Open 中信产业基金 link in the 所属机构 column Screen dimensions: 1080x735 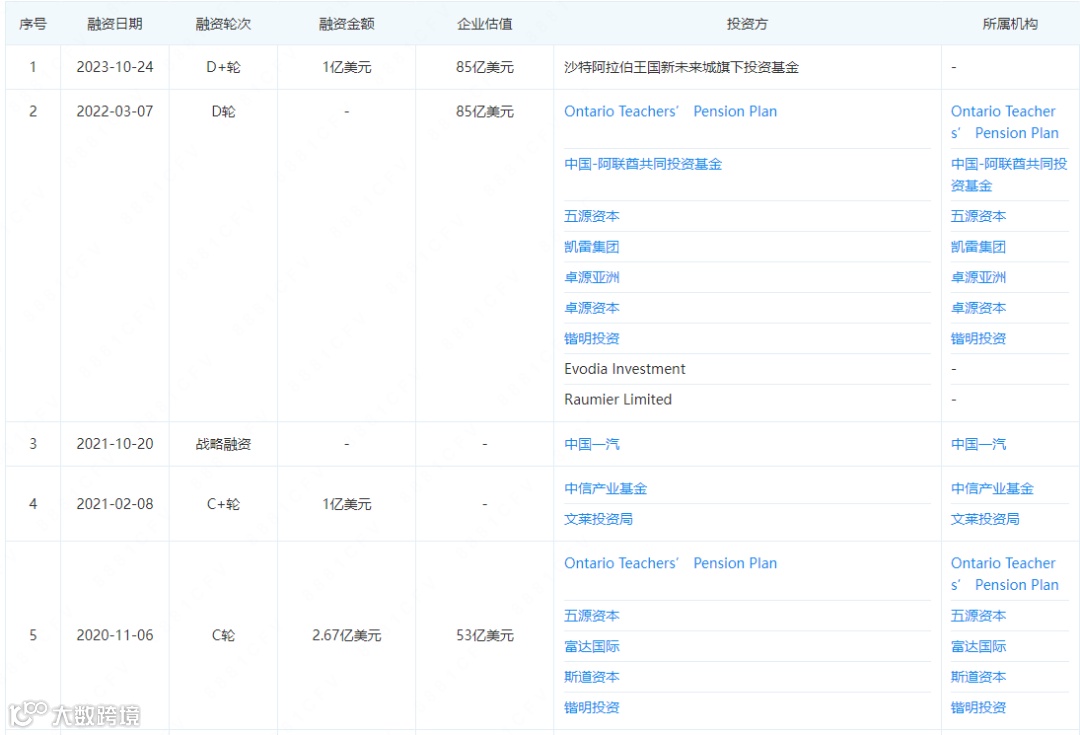pos(992,488)
